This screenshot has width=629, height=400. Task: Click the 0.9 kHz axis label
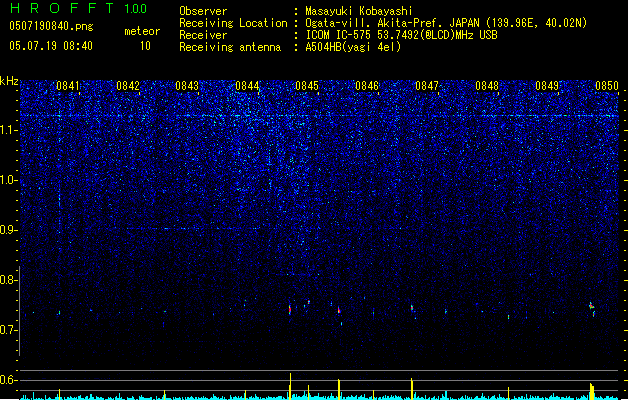click(8, 230)
